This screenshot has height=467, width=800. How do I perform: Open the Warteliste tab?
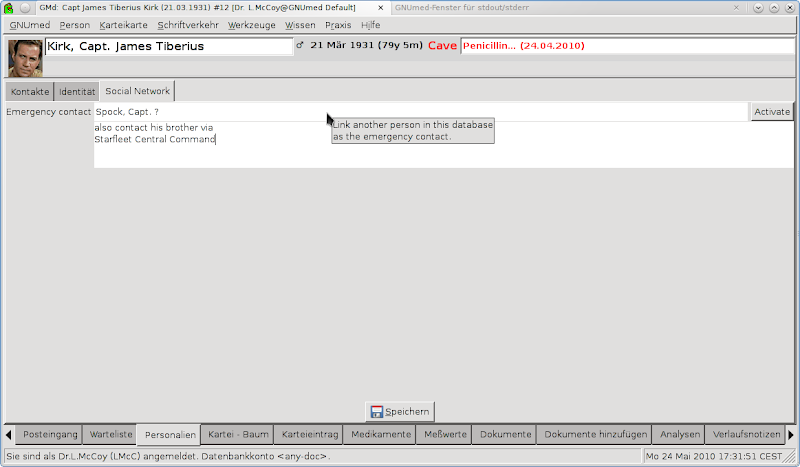coord(111,434)
